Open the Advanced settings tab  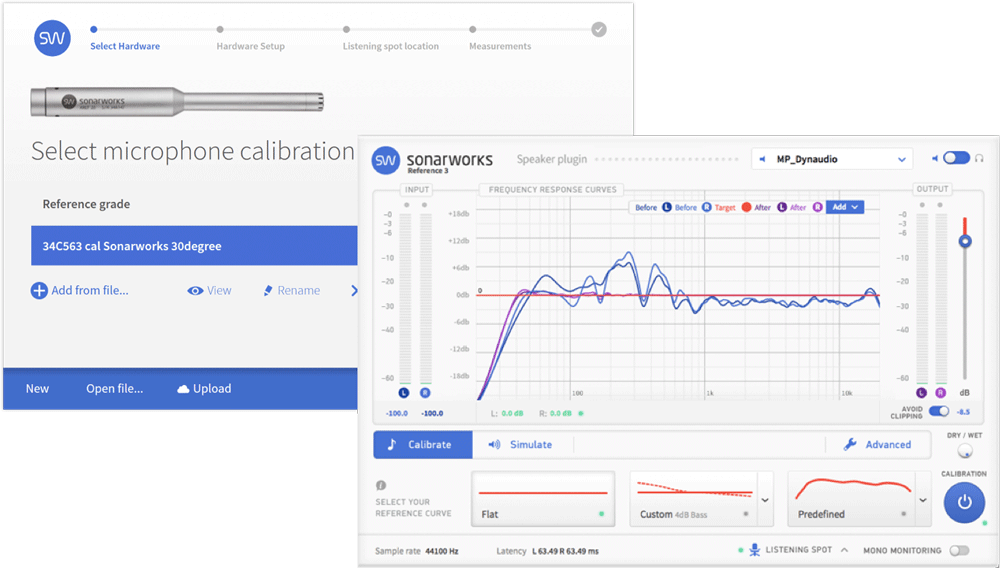(x=877, y=444)
